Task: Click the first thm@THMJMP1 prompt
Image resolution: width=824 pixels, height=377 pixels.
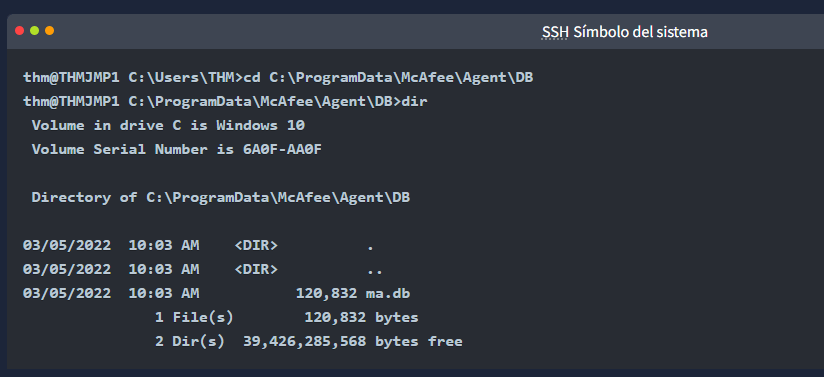Action: click(x=71, y=78)
